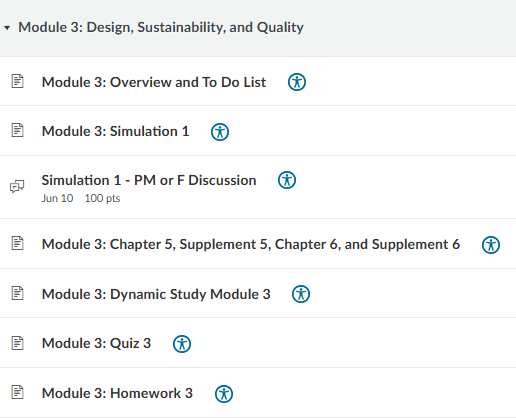The image size is (516, 418).
Task: Click page icon beside Overview and To Do List
Action: [17, 81]
